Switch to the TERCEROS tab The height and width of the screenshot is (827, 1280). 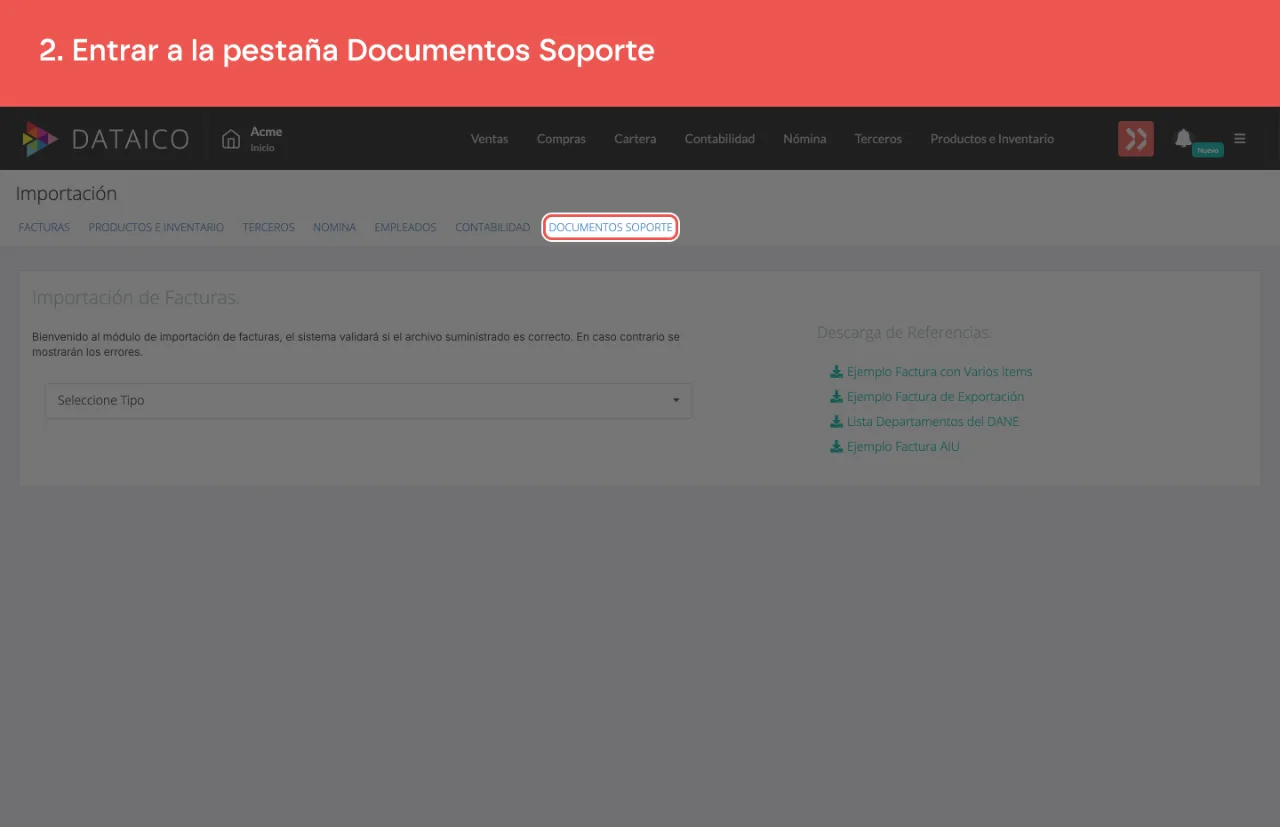[x=268, y=228]
